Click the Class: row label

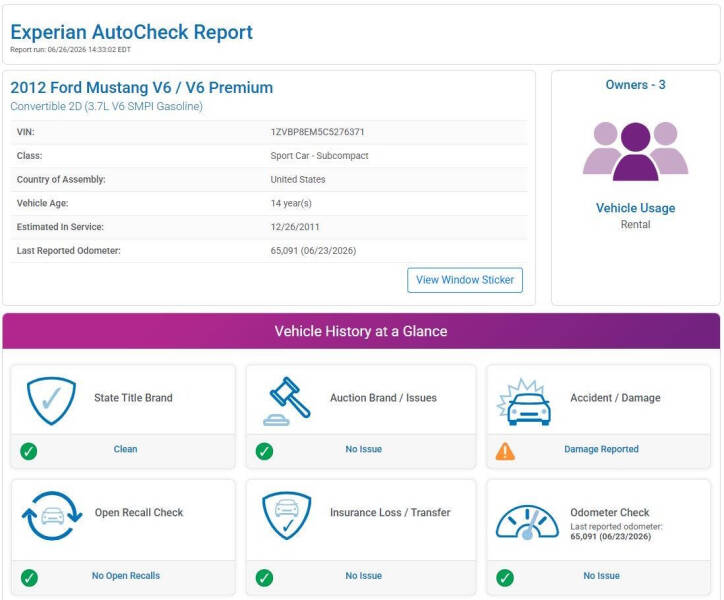pyautogui.click(x=29, y=156)
